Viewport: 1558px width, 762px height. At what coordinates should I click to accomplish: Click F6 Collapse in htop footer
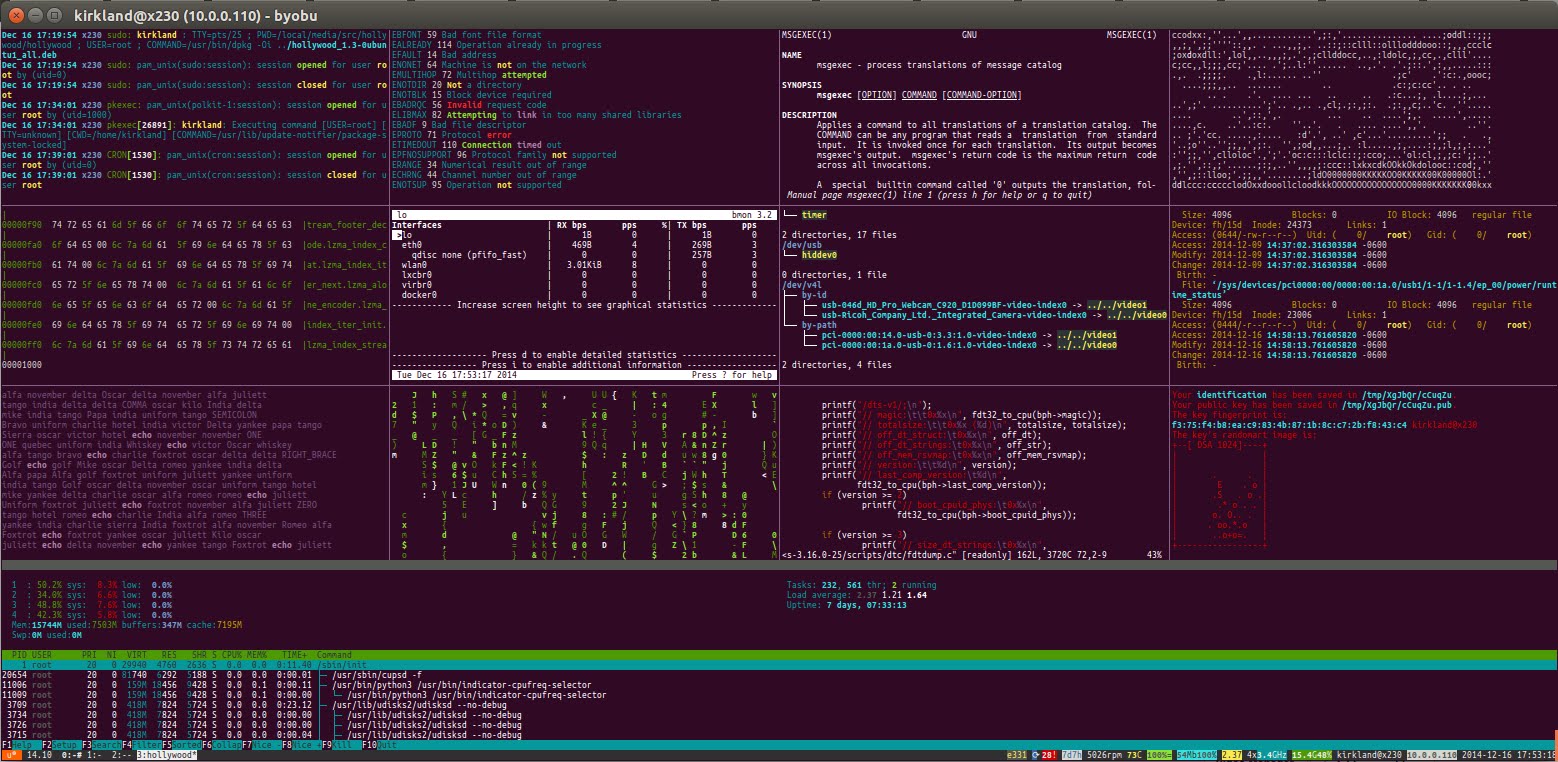tap(221, 744)
